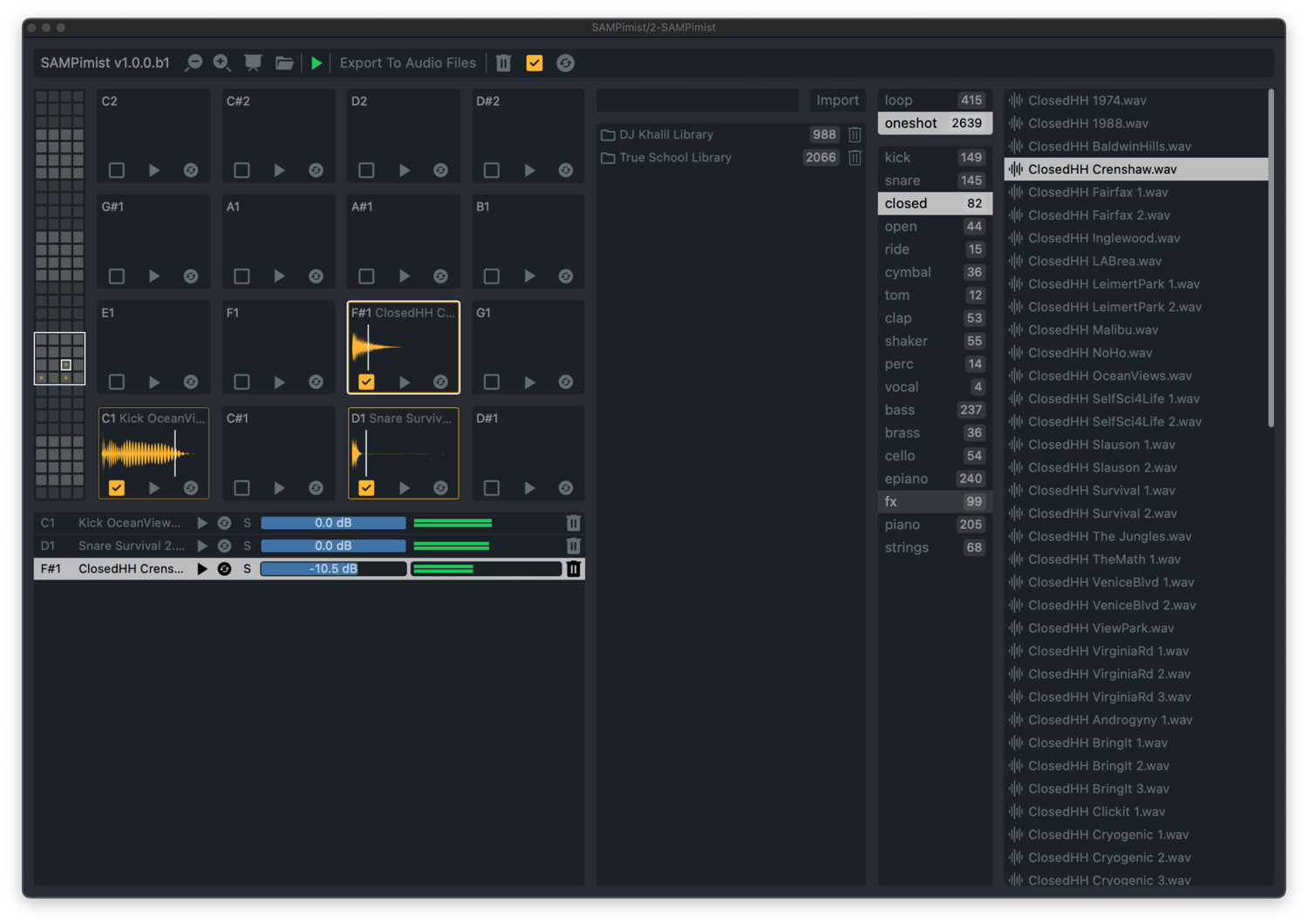The width and height of the screenshot is (1308, 924).
Task: Uncheck the F#1 ClosedHH pad checkbox
Action: 366,382
